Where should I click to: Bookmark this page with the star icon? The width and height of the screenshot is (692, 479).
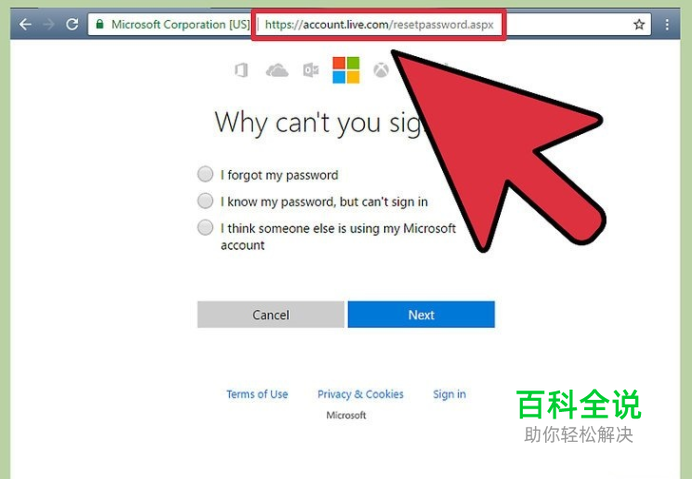(639, 24)
